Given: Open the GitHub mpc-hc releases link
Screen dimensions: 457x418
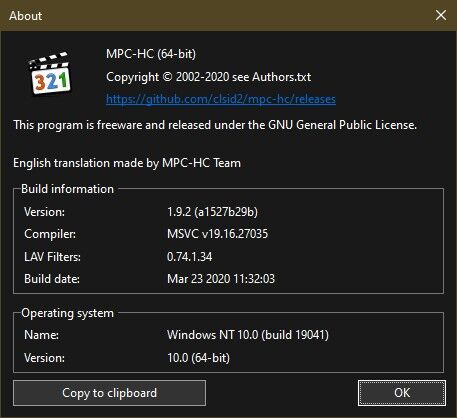Looking at the screenshot, I should coord(221,99).
